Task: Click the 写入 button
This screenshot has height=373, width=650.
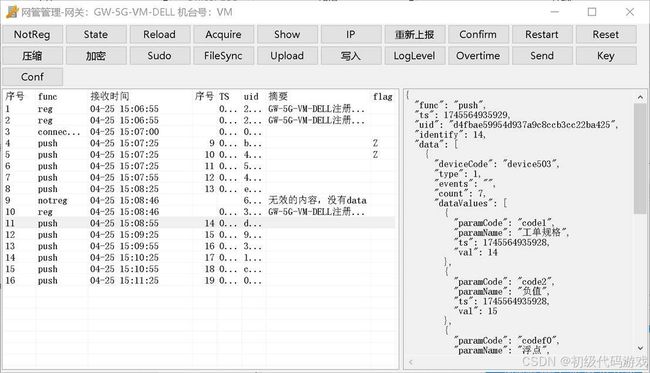Action: 351,56
